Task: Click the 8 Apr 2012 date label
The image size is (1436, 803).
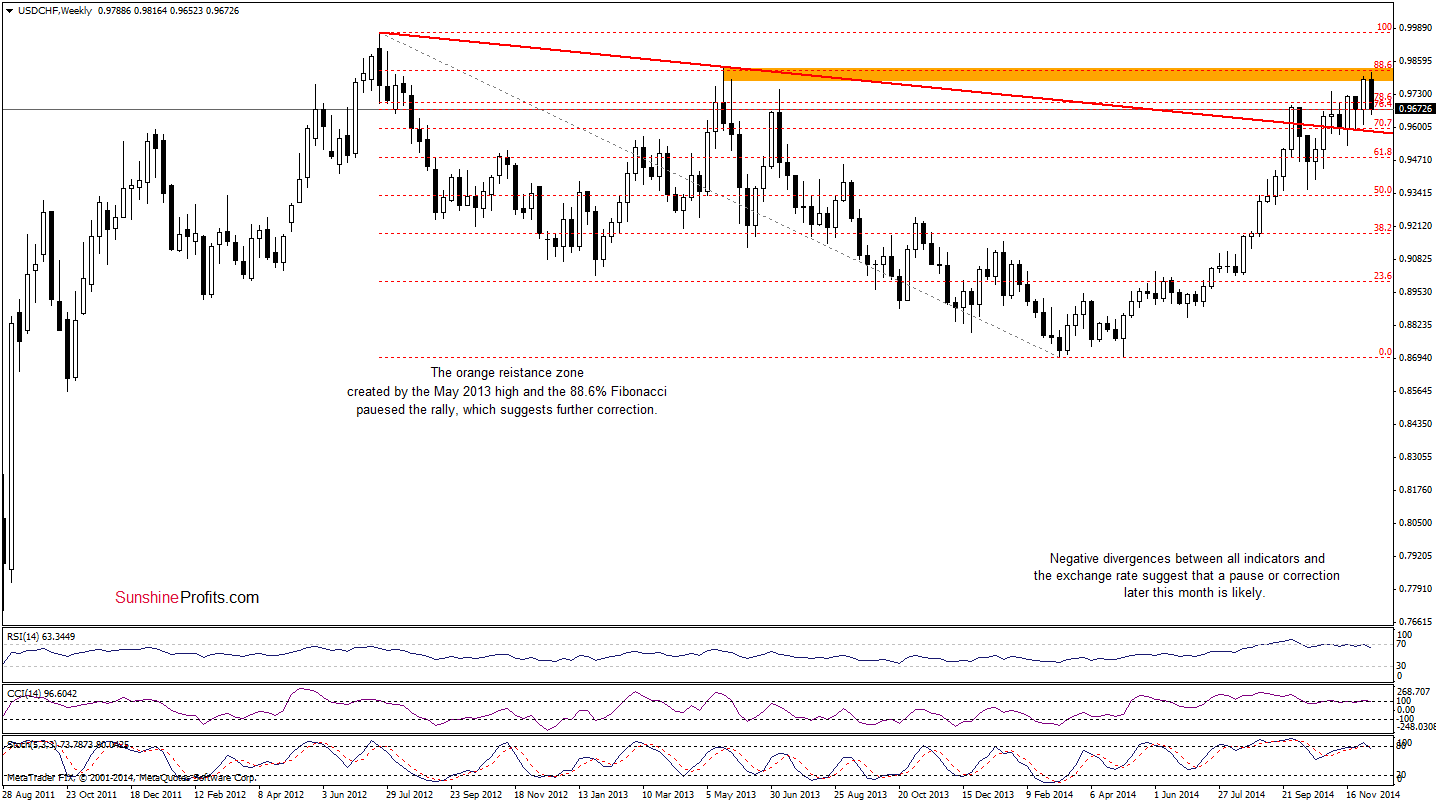Action: point(283,794)
